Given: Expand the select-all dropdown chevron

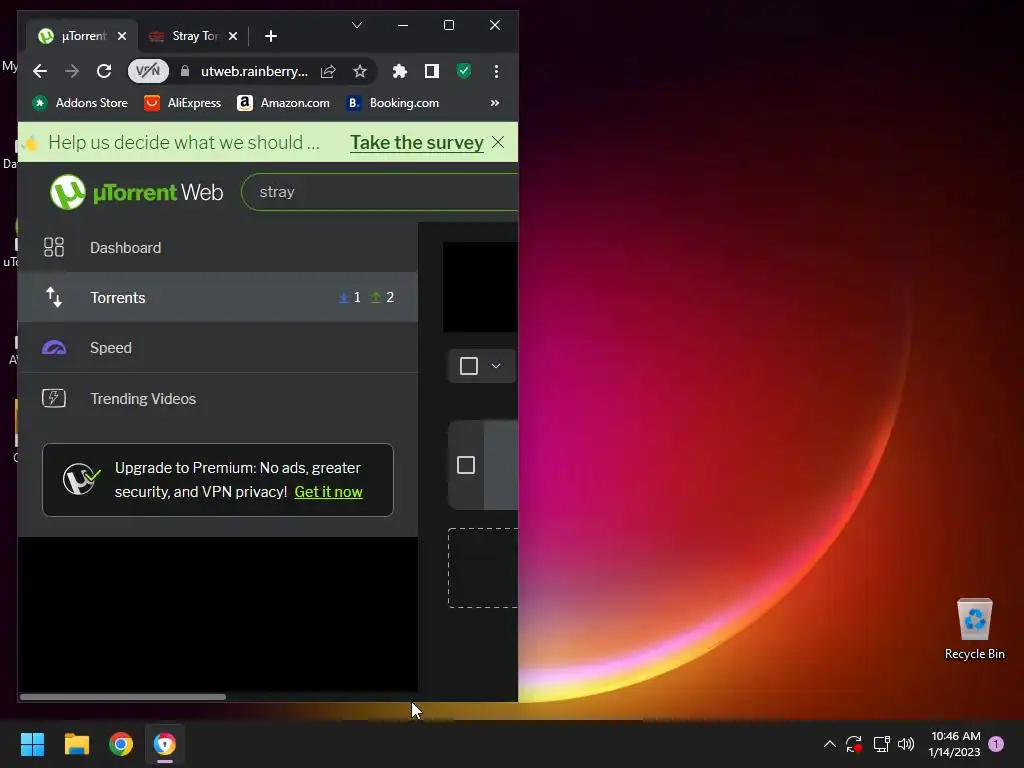Looking at the screenshot, I should (496, 366).
